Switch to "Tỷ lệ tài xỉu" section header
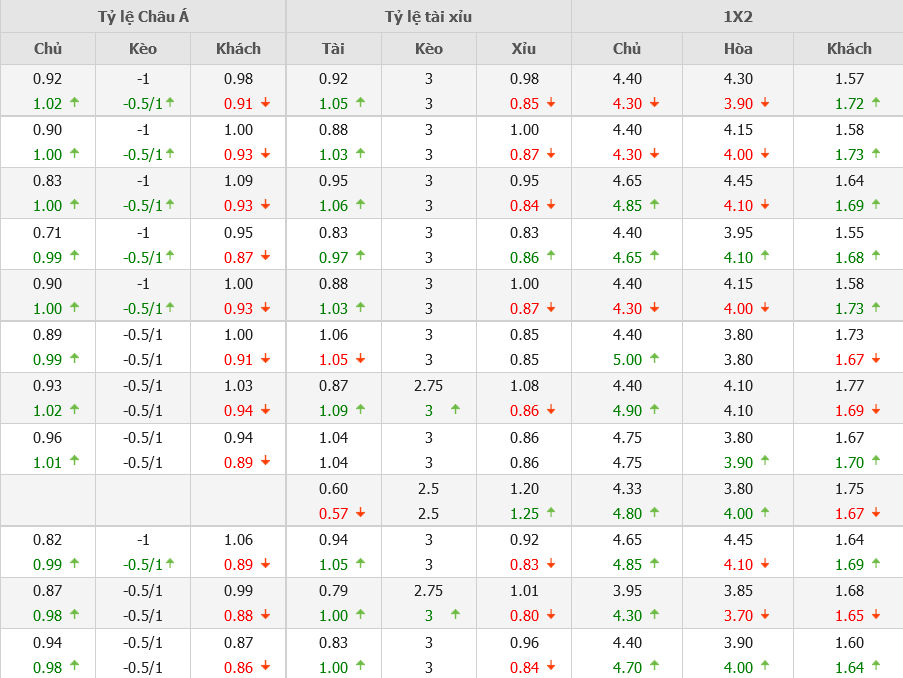This screenshot has height=678, width=903. pyautogui.click(x=428, y=17)
